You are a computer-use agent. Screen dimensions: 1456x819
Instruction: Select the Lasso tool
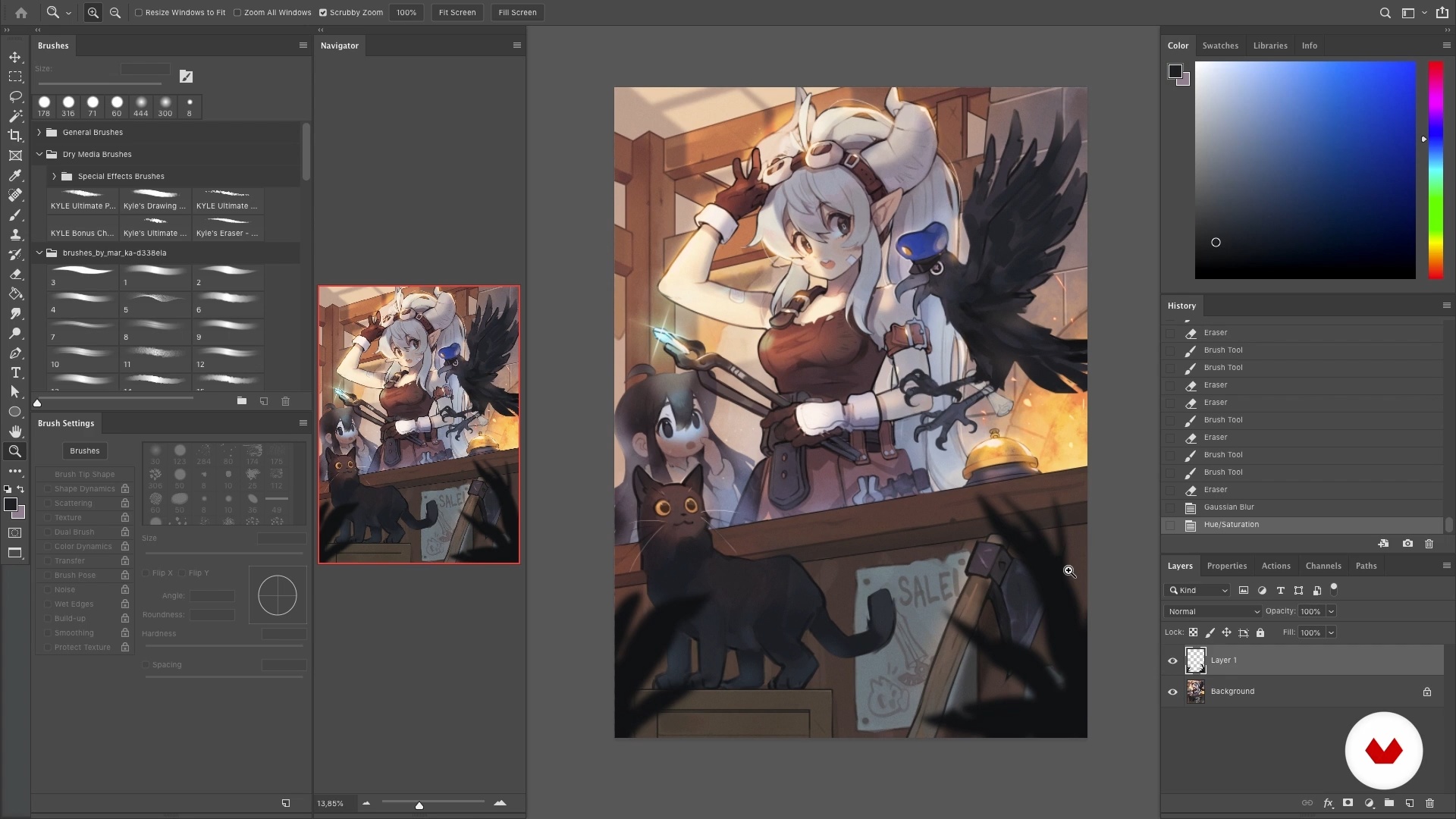click(15, 96)
